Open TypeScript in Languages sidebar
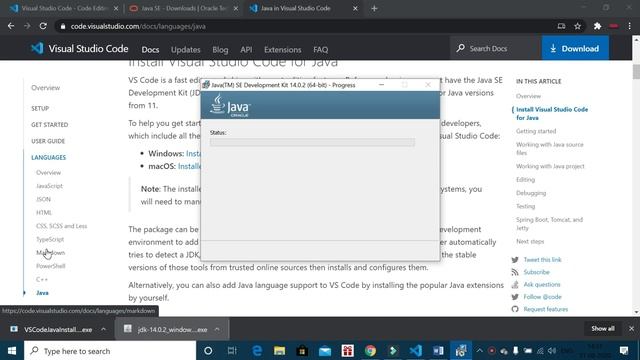The height and width of the screenshot is (360, 640). (50, 239)
